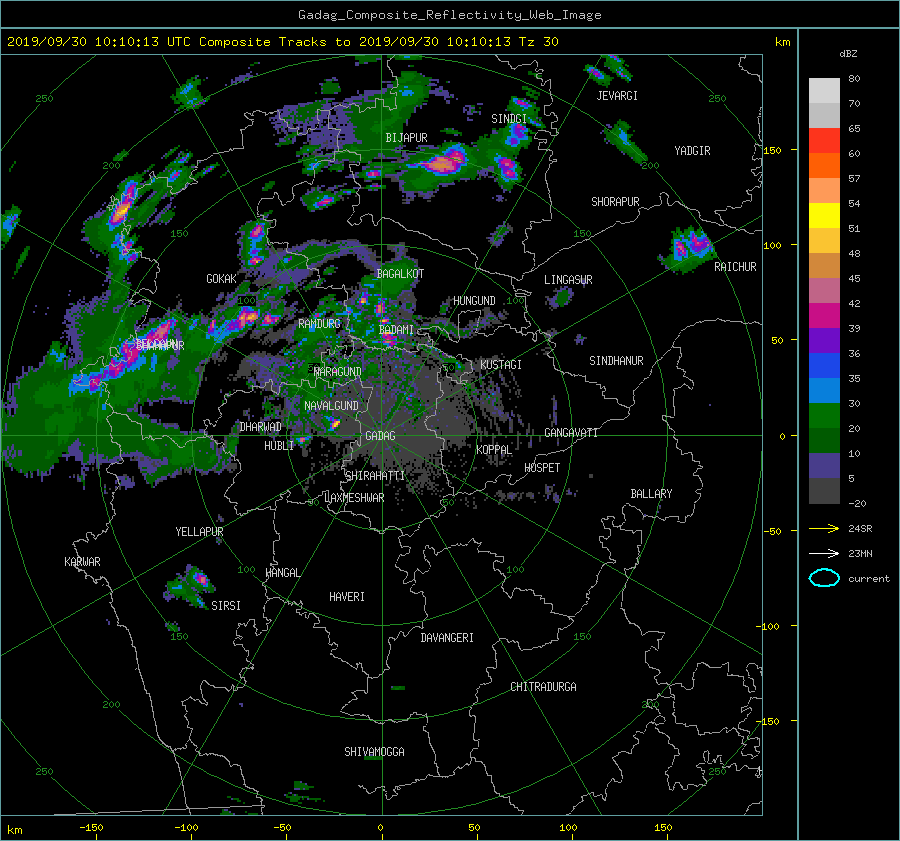Click the KARWAR city label

tap(82, 562)
